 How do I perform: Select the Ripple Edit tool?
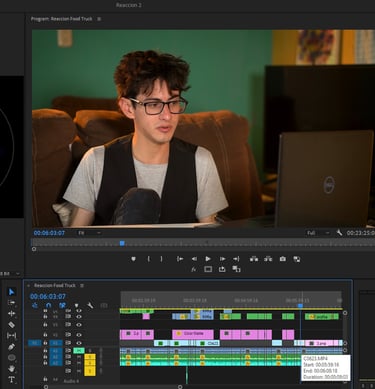pyautogui.click(x=11, y=314)
